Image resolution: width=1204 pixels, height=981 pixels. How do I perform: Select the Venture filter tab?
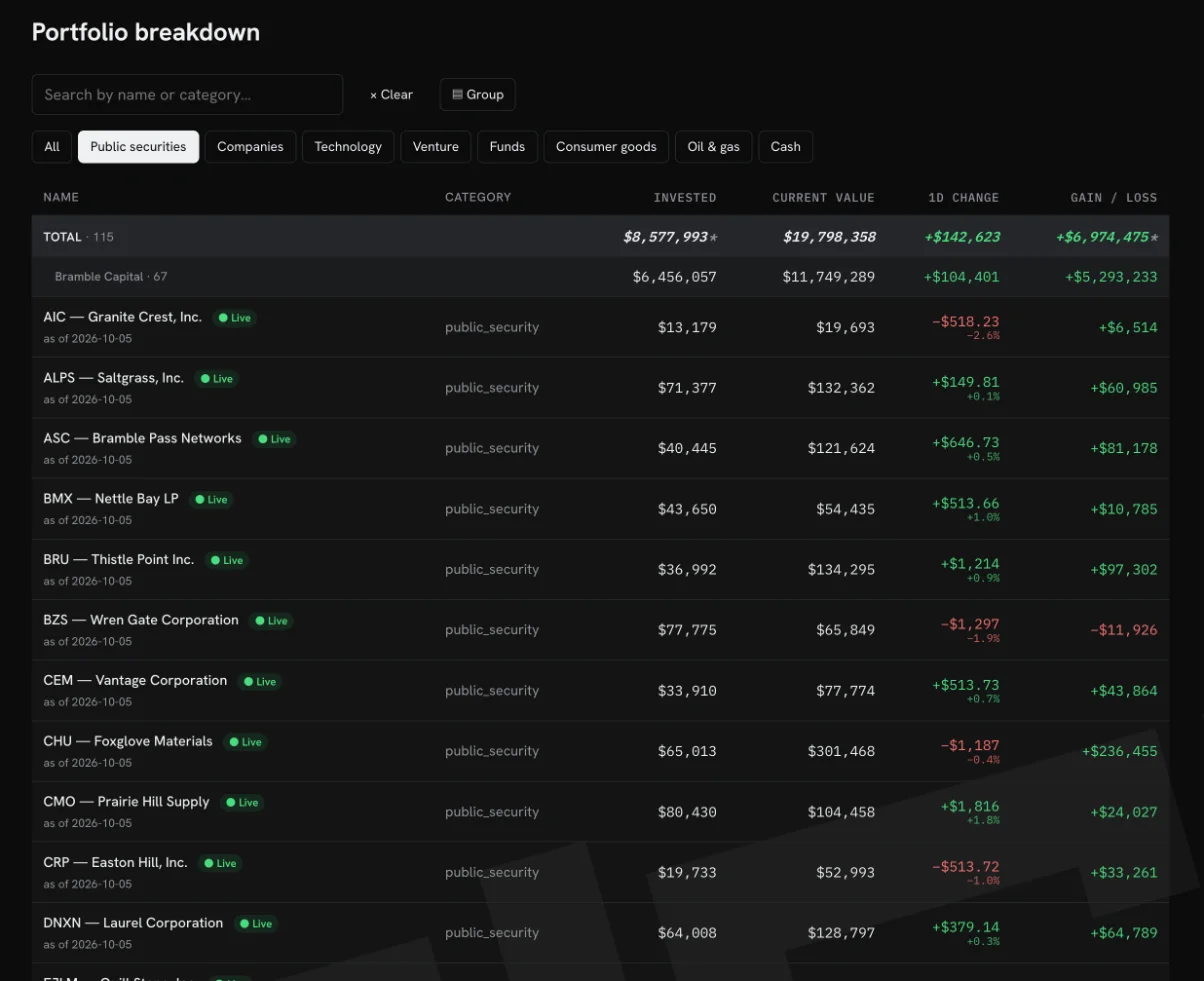(436, 146)
